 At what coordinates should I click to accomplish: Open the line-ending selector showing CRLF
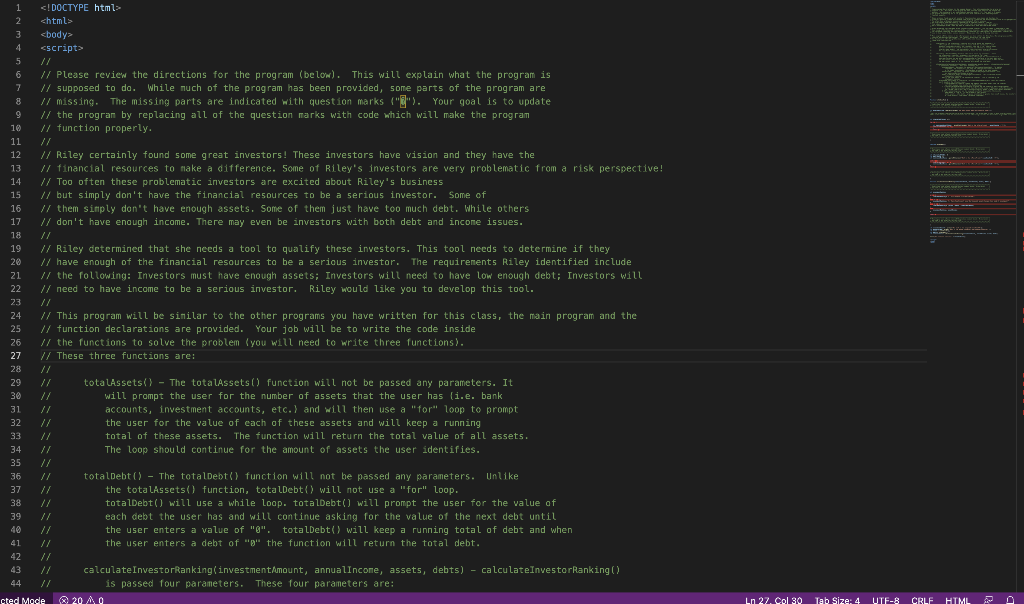point(921,599)
